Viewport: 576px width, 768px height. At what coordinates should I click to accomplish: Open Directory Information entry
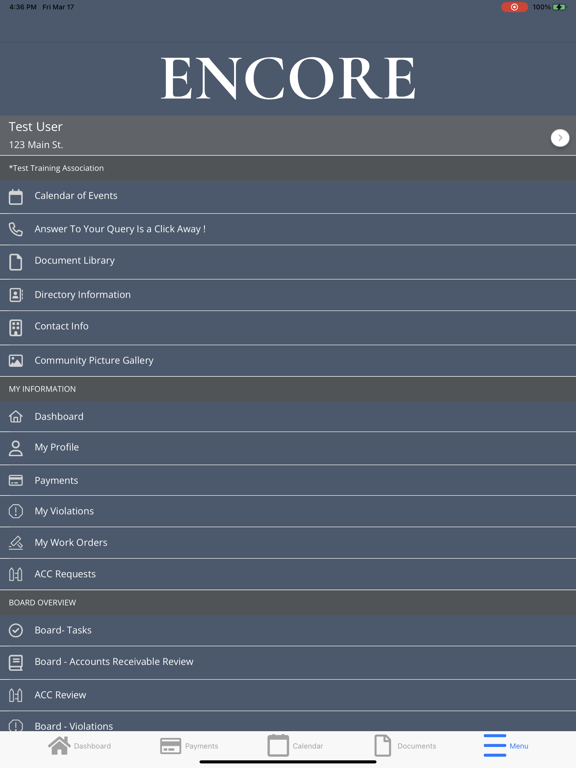coord(288,295)
